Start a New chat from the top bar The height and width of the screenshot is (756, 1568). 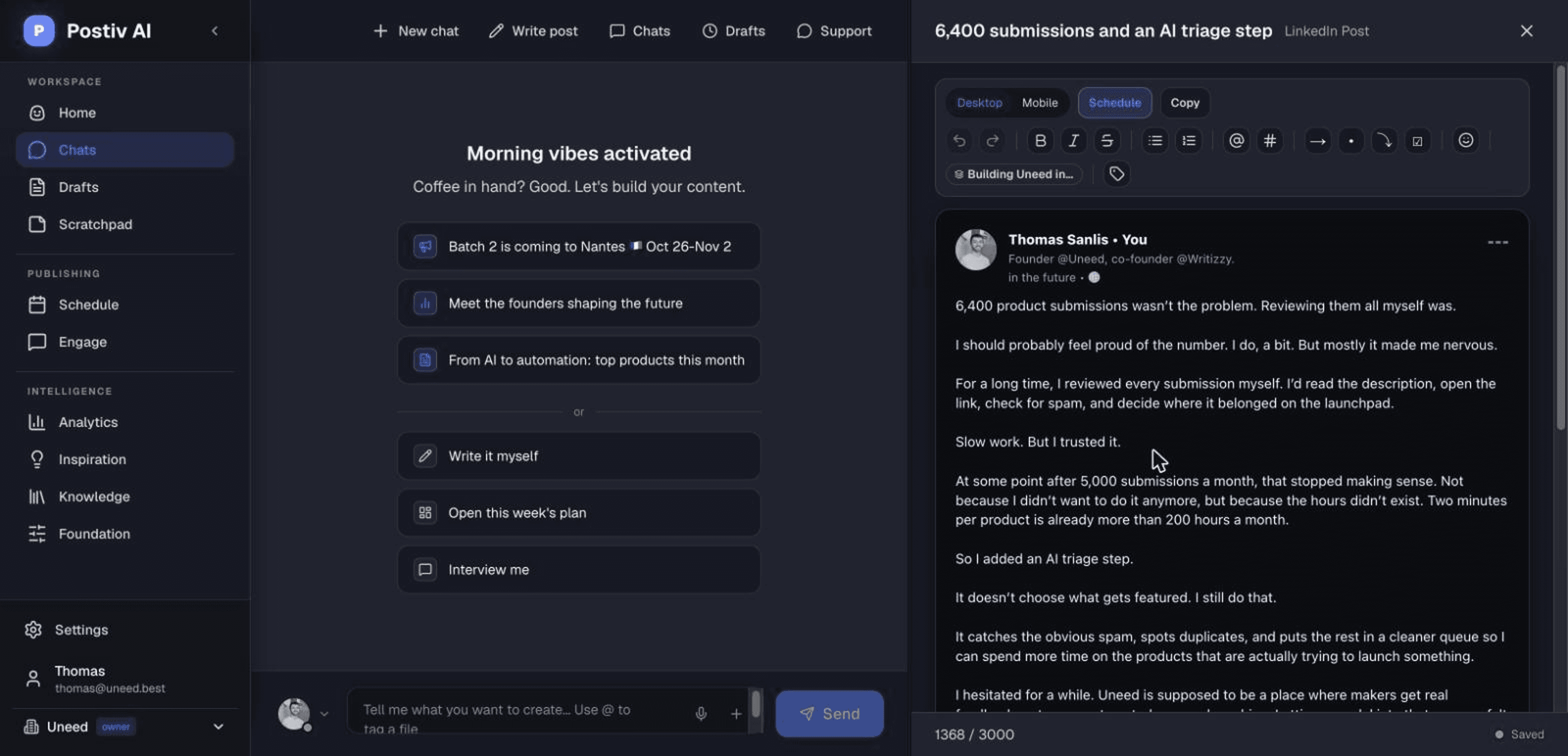click(x=415, y=30)
